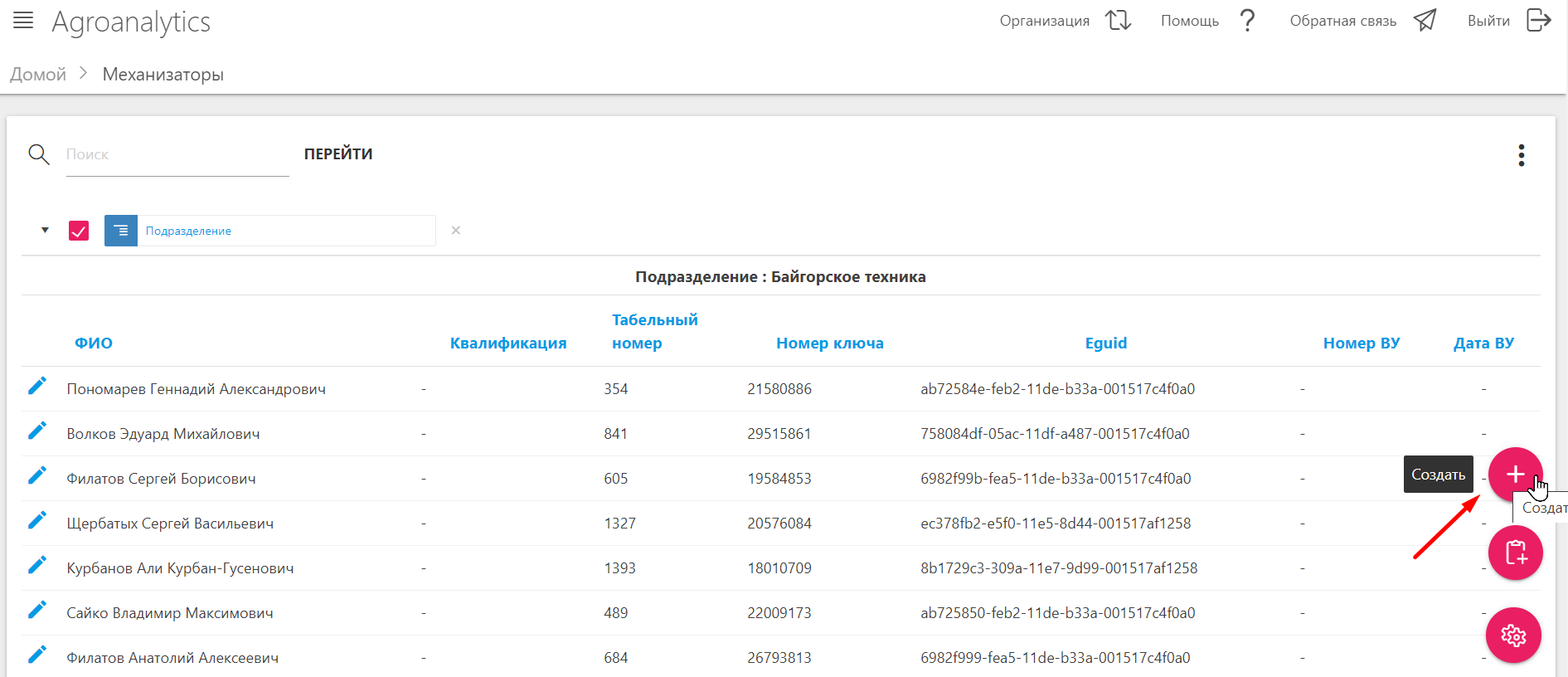1568x677 pixels.
Task: Click pencil icon for Волков Эдуард Михайлович
Action: [37, 431]
